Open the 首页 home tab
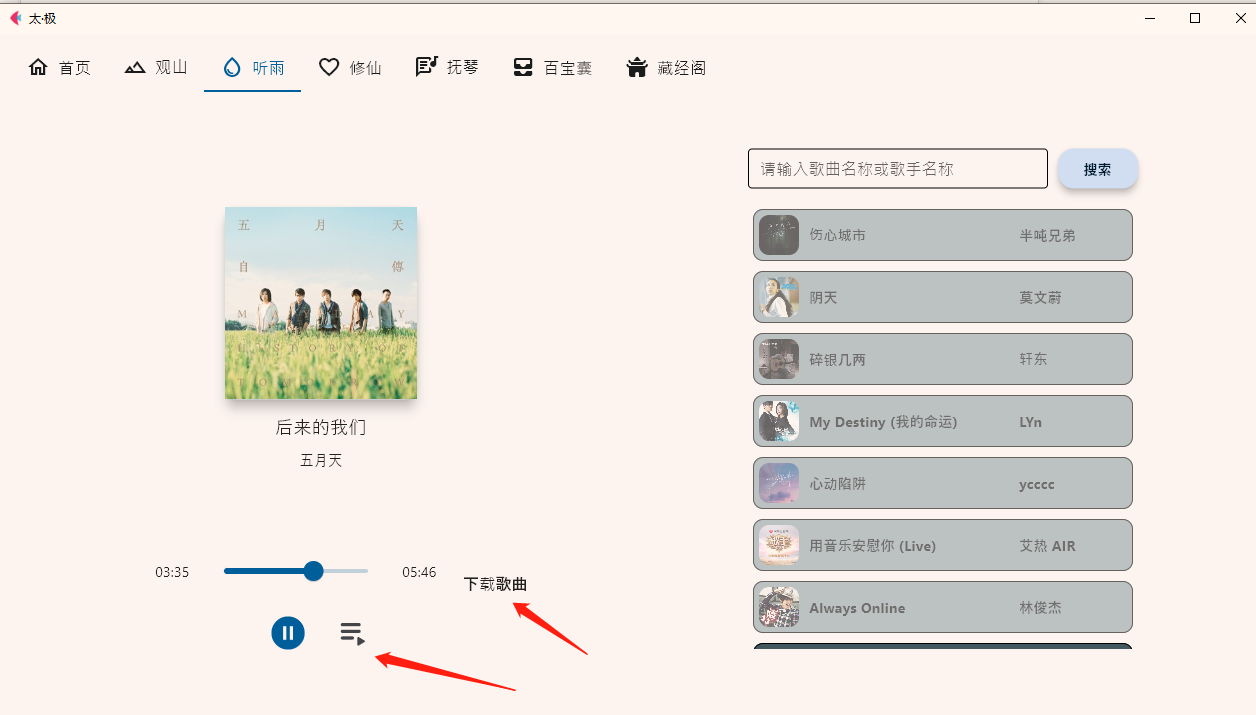Screen dimensions: 1256x715 [x=60, y=68]
